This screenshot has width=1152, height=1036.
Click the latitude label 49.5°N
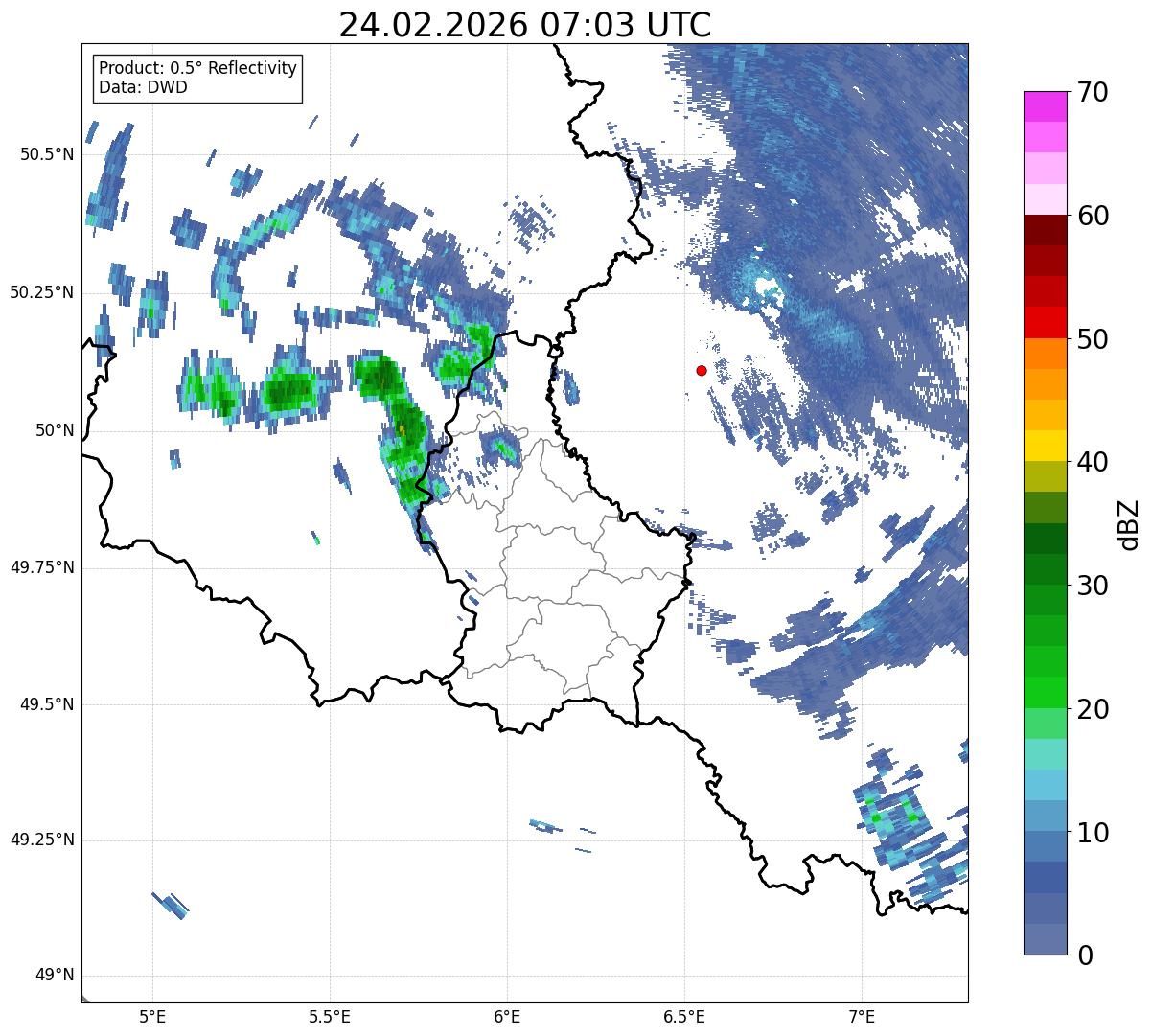[x=47, y=704]
